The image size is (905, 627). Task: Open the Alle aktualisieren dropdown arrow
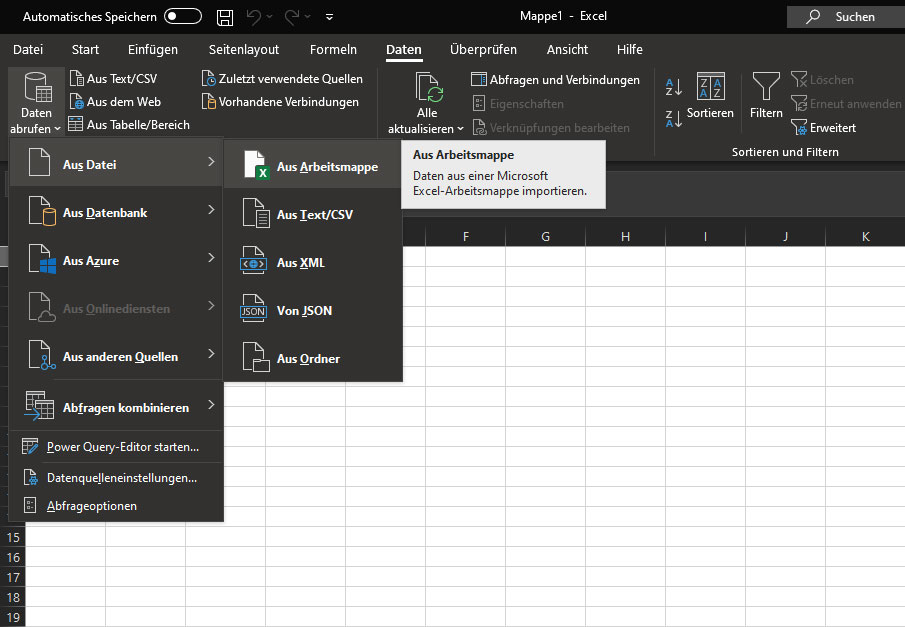[461, 129]
